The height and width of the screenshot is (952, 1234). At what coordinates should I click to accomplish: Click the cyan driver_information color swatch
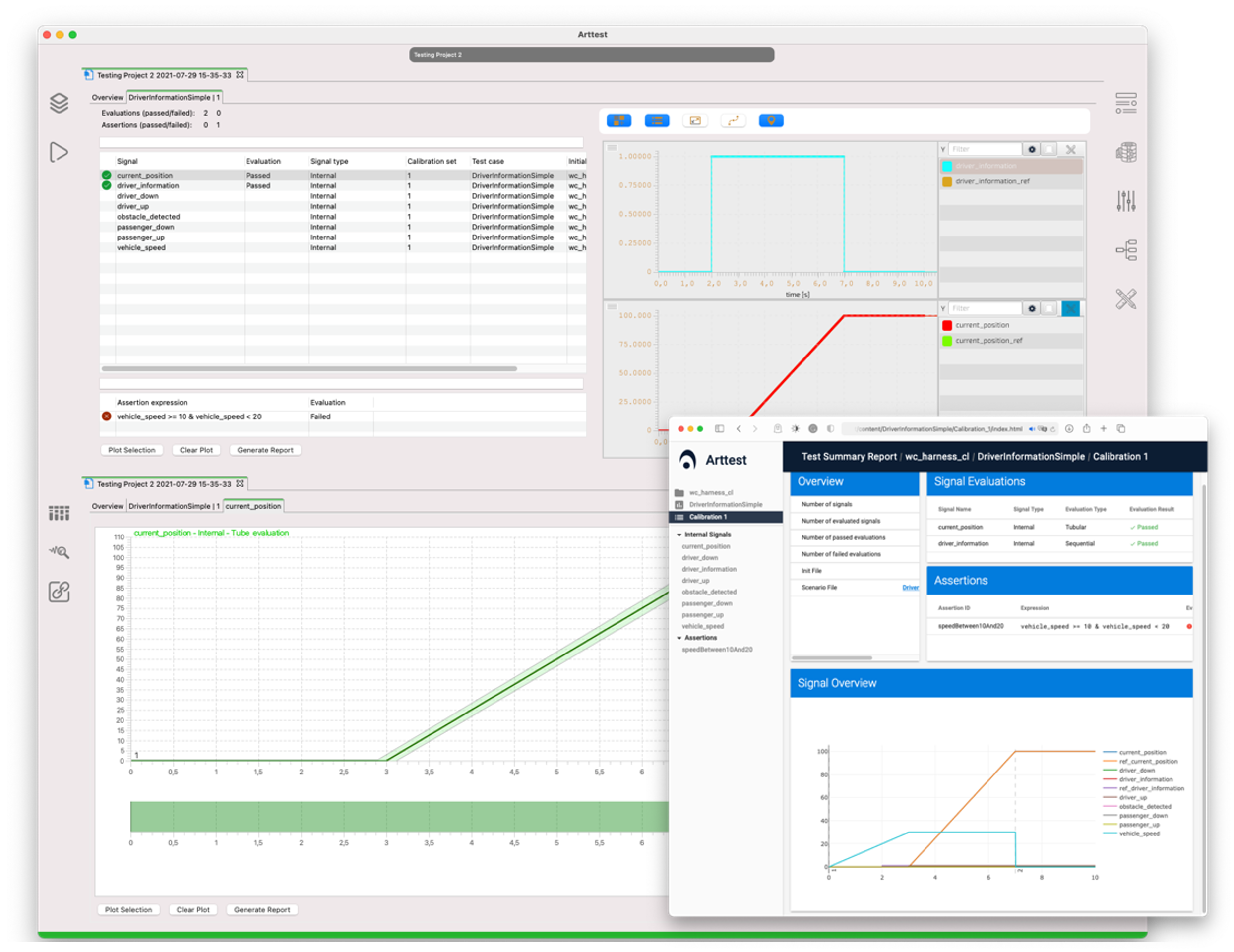coord(947,166)
